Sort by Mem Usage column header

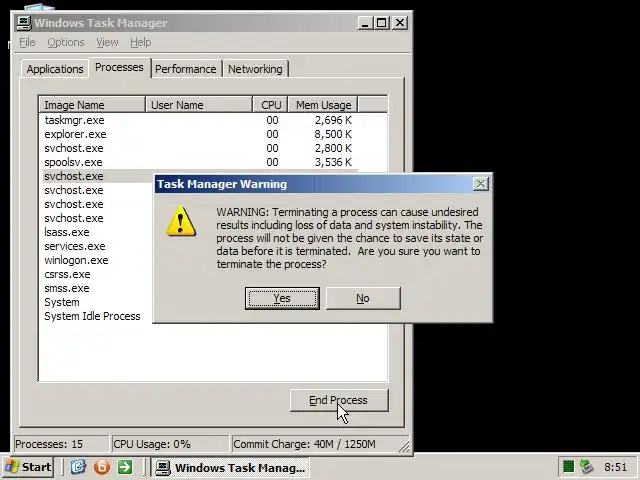(323, 105)
